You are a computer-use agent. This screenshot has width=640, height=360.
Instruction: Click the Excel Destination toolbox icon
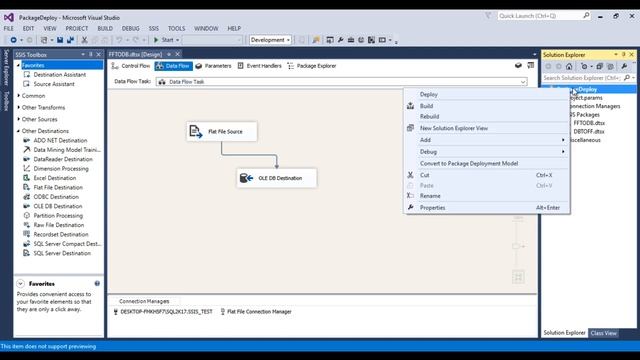27,178
